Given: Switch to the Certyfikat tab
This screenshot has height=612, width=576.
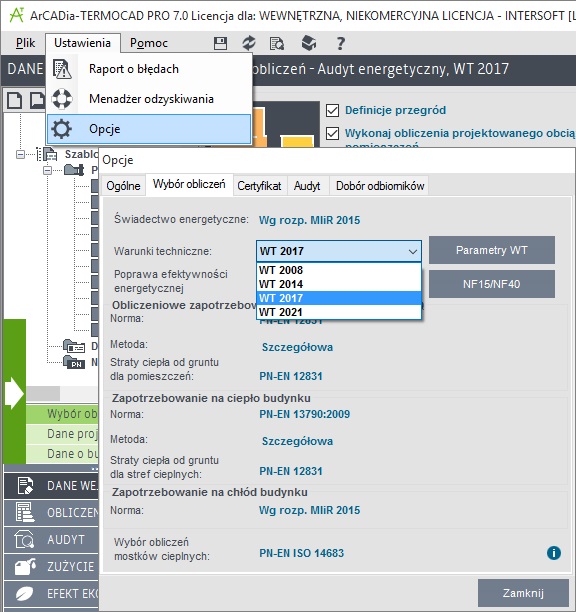Looking at the screenshot, I should click(x=259, y=186).
